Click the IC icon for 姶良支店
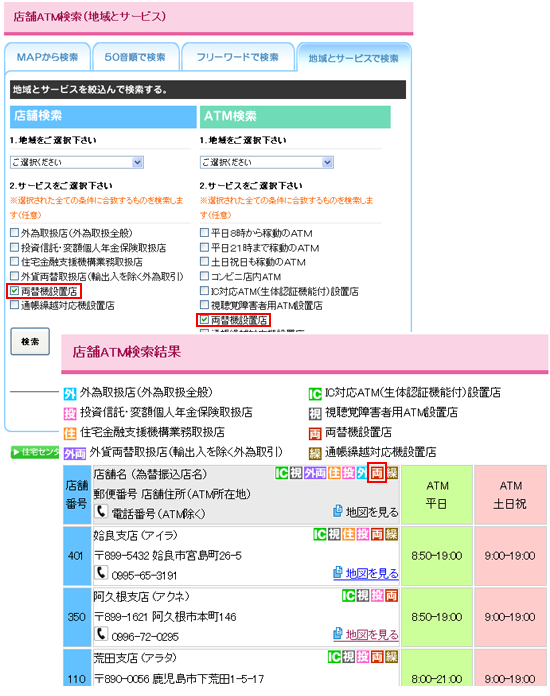Viewport: 550px width, 696px height. (320, 534)
